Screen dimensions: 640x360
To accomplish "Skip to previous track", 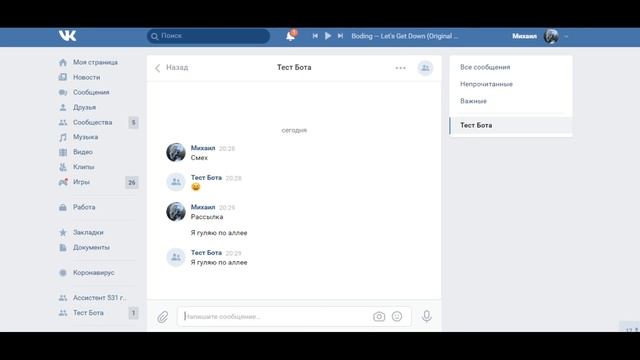I will (315, 36).
